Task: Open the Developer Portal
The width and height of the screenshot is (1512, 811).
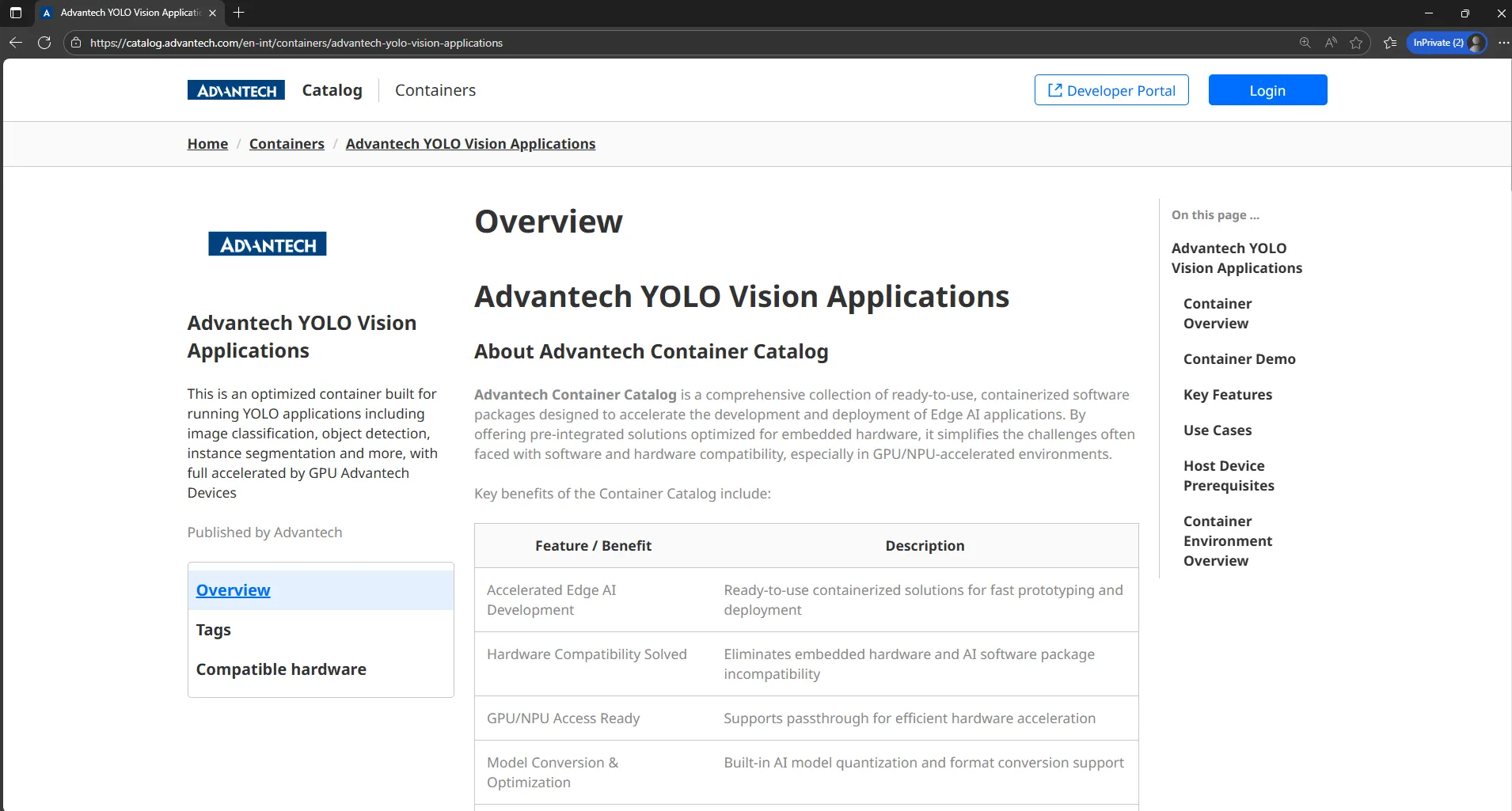Action: (1111, 90)
